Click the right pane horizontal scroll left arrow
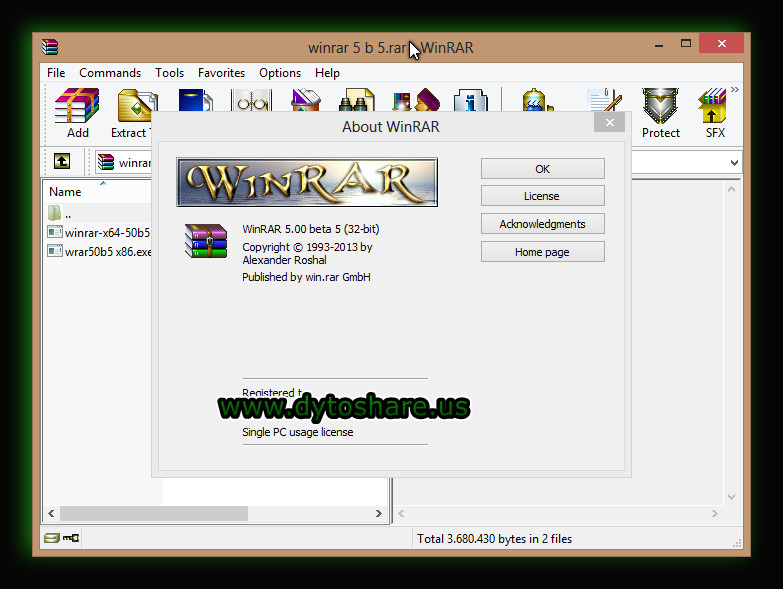783x589 pixels. (401, 513)
